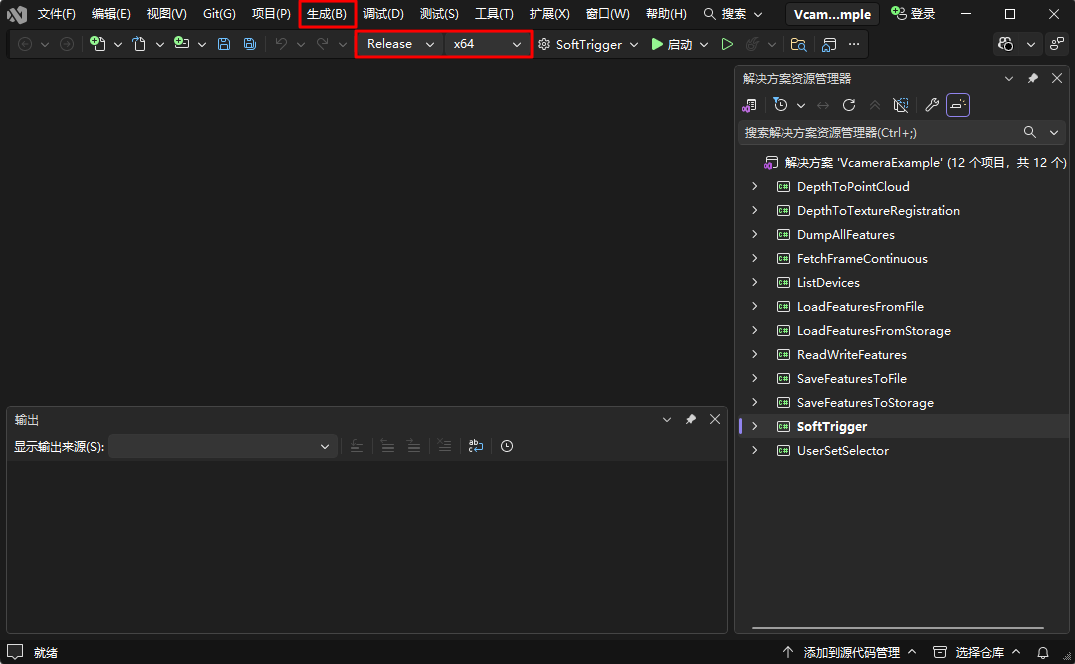The height and width of the screenshot is (664, 1075).
Task: Open the toolbar overflow ellipsis
Action: pyautogui.click(x=854, y=45)
